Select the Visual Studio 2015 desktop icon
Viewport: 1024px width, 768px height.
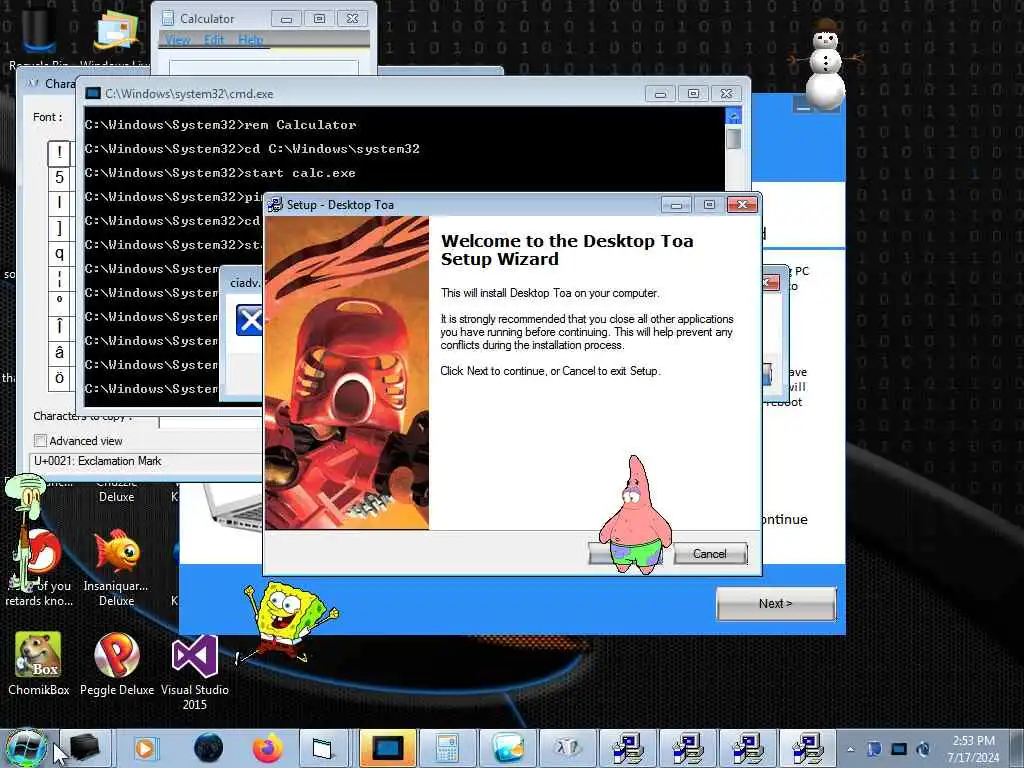tap(195, 673)
